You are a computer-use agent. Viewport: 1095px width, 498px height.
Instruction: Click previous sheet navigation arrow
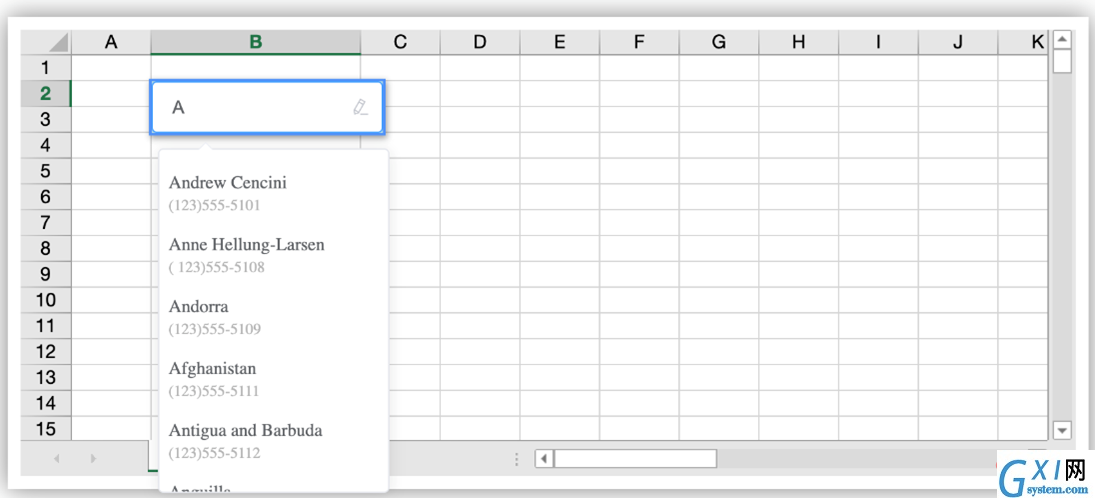[x=57, y=459]
